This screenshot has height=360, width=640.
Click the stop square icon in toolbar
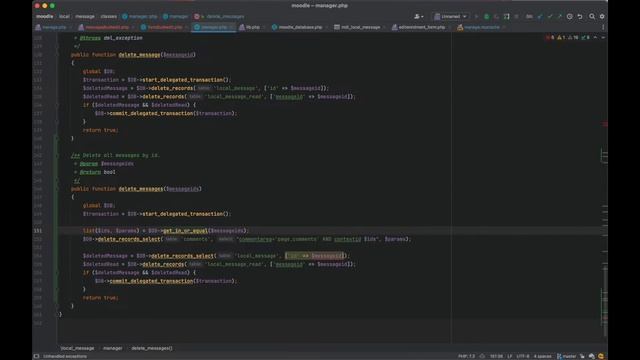516,16
